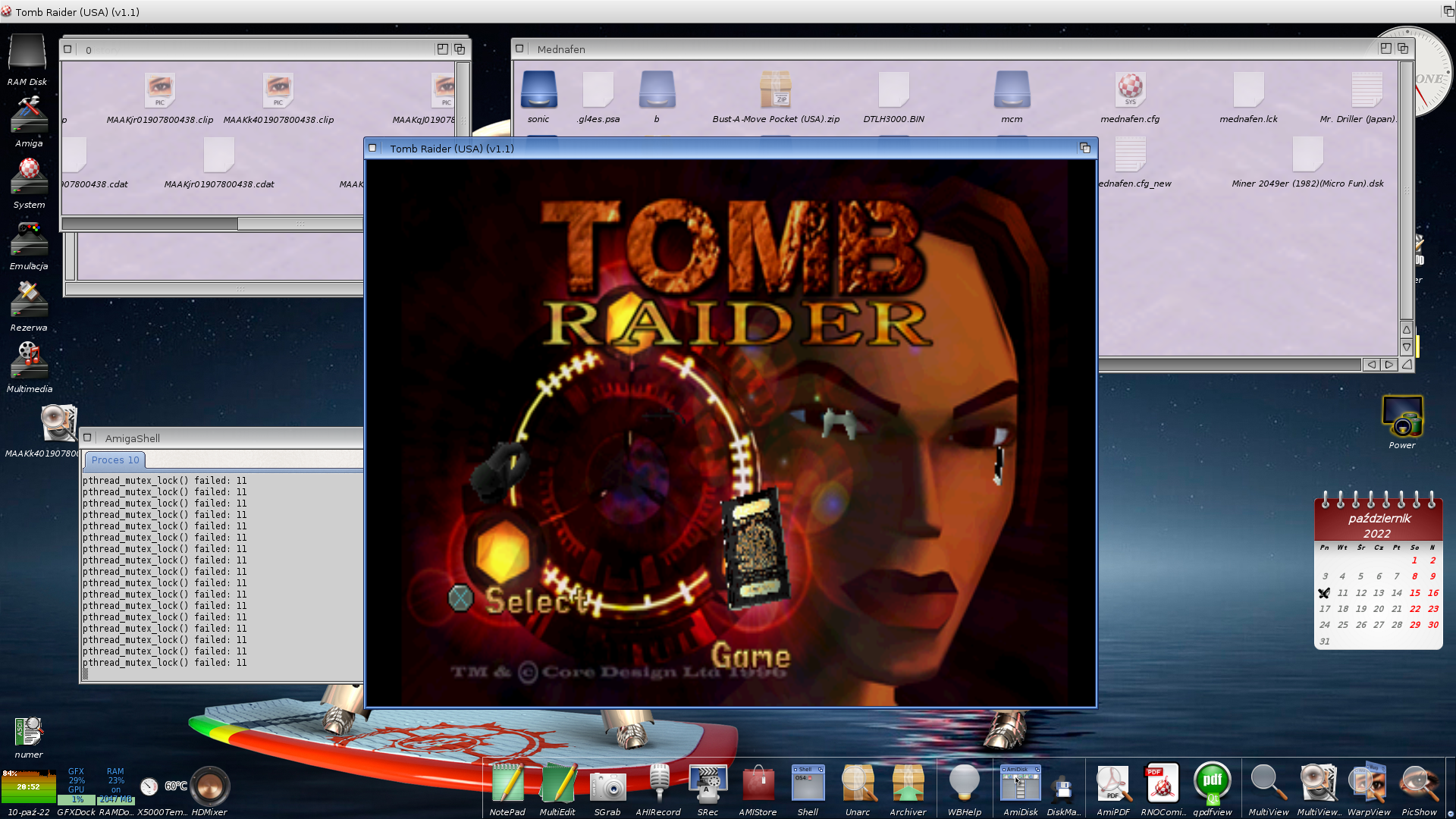This screenshot has height=819, width=1456.
Task: Select day 15 in October calendar
Action: click(x=1415, y=593)
